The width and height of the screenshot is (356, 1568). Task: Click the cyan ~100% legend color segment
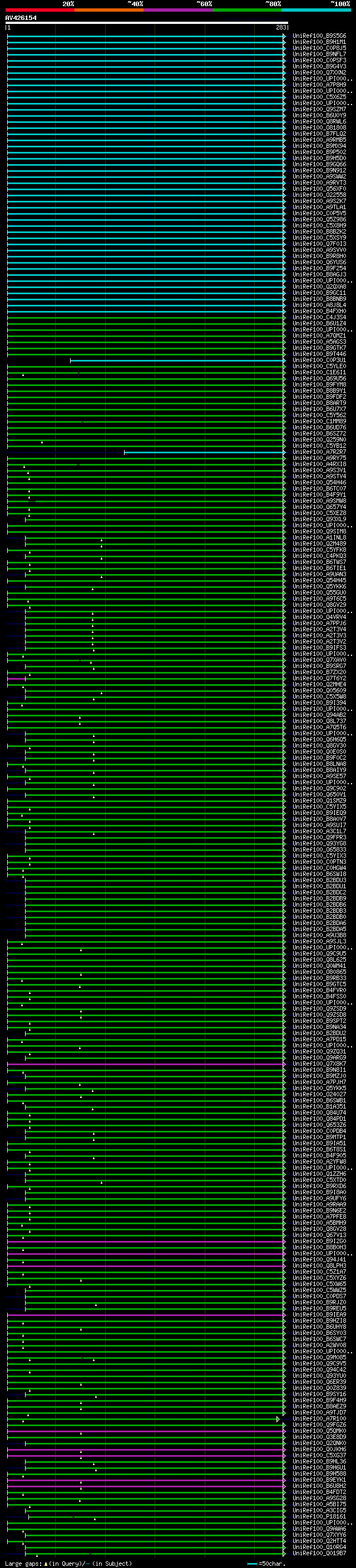coord(316,10)
